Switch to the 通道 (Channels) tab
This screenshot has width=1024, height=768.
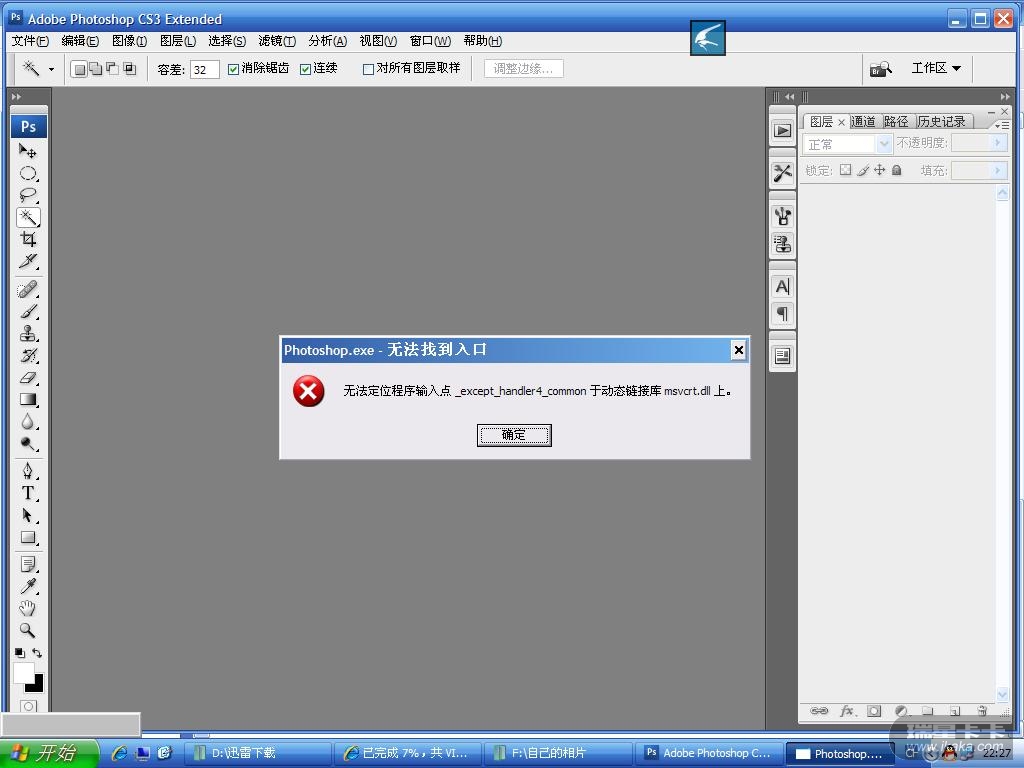coord(863,121)
